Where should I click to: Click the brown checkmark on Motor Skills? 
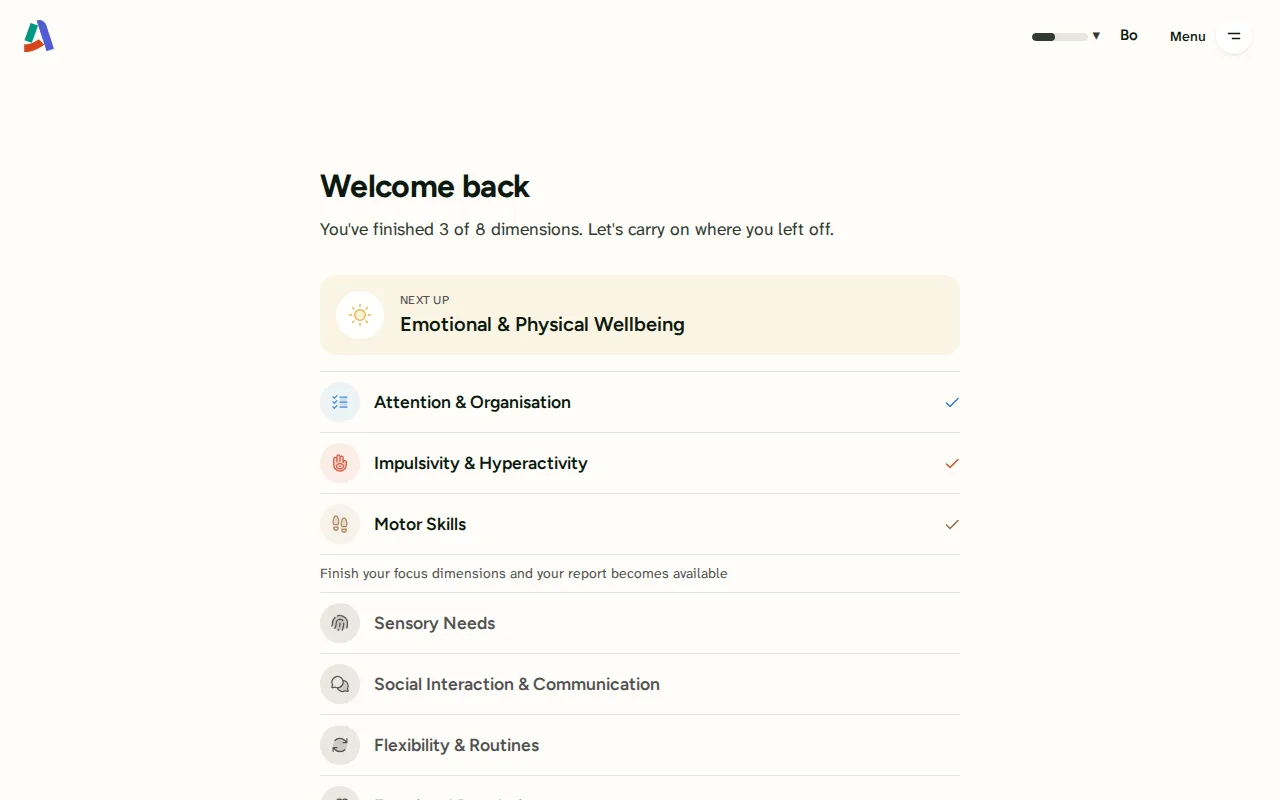(952, 524)
